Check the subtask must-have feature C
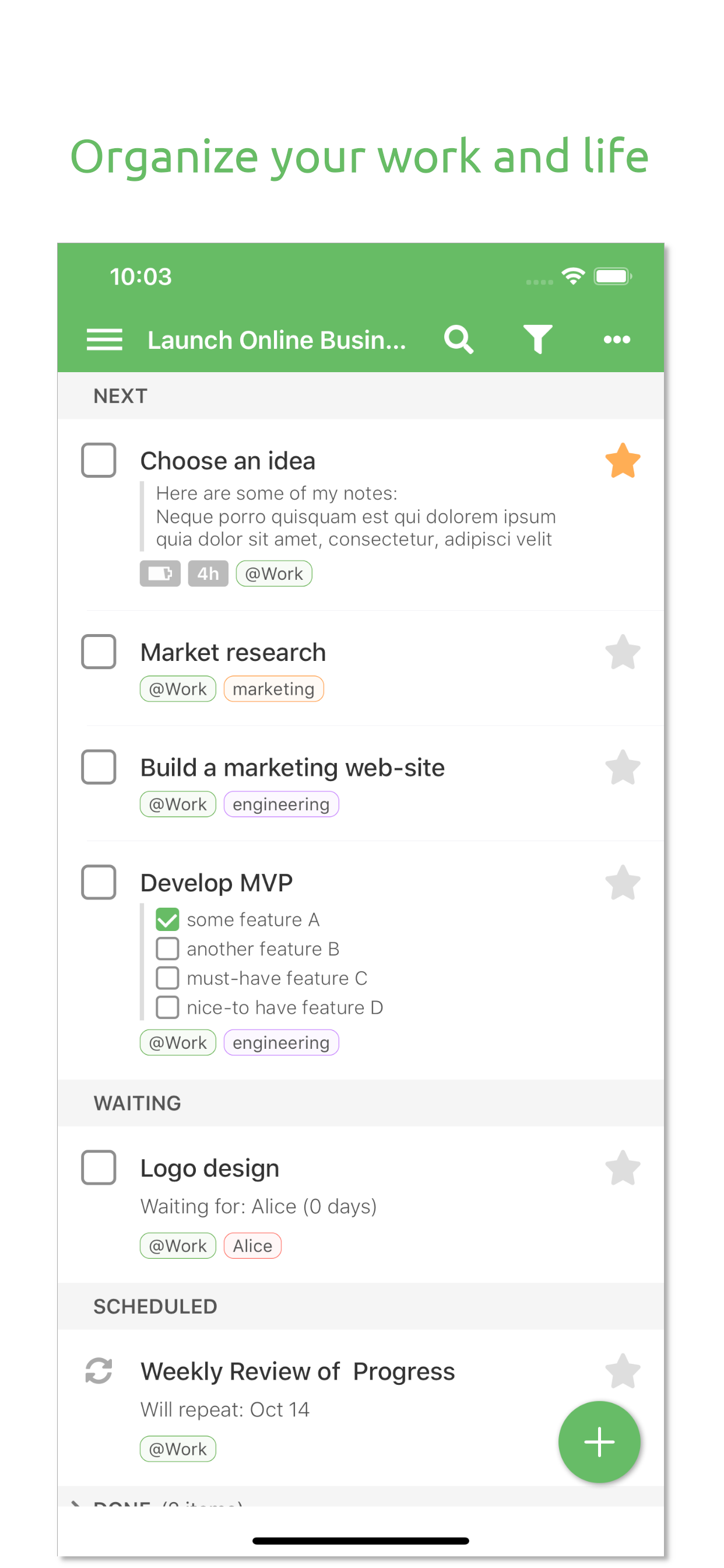 [167, 978]
